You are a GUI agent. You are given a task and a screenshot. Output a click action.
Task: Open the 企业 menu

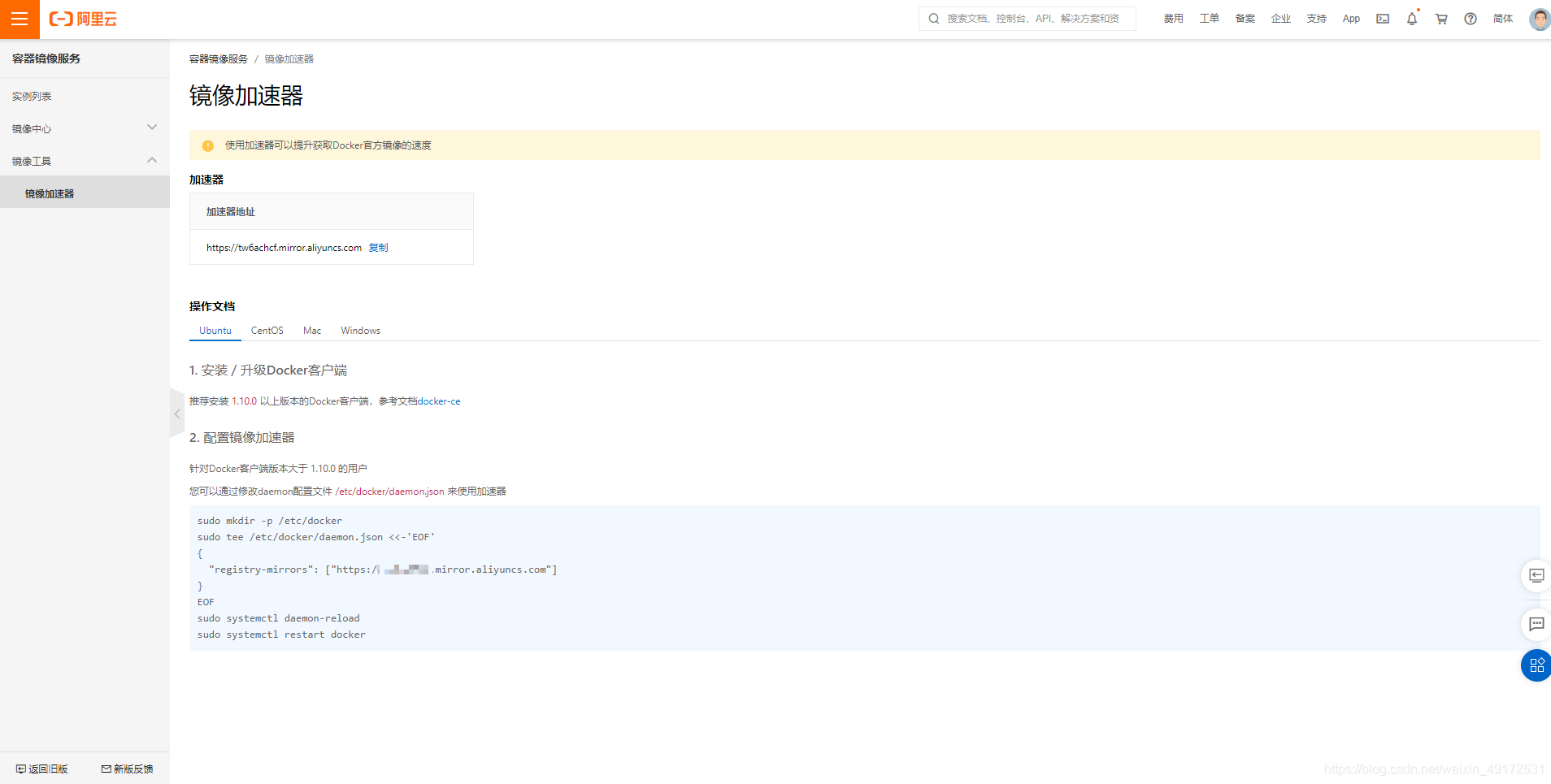(x=1280, y=19)
